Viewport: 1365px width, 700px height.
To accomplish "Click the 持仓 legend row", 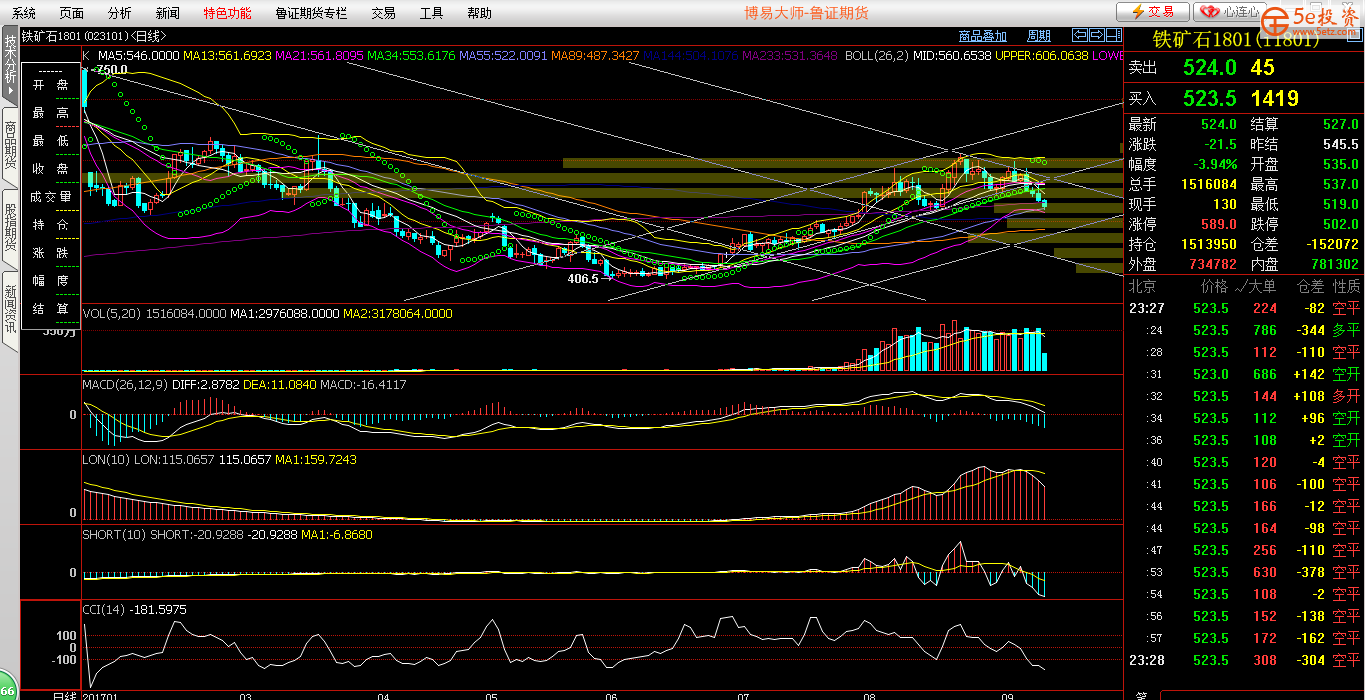I will click(51, 225).
